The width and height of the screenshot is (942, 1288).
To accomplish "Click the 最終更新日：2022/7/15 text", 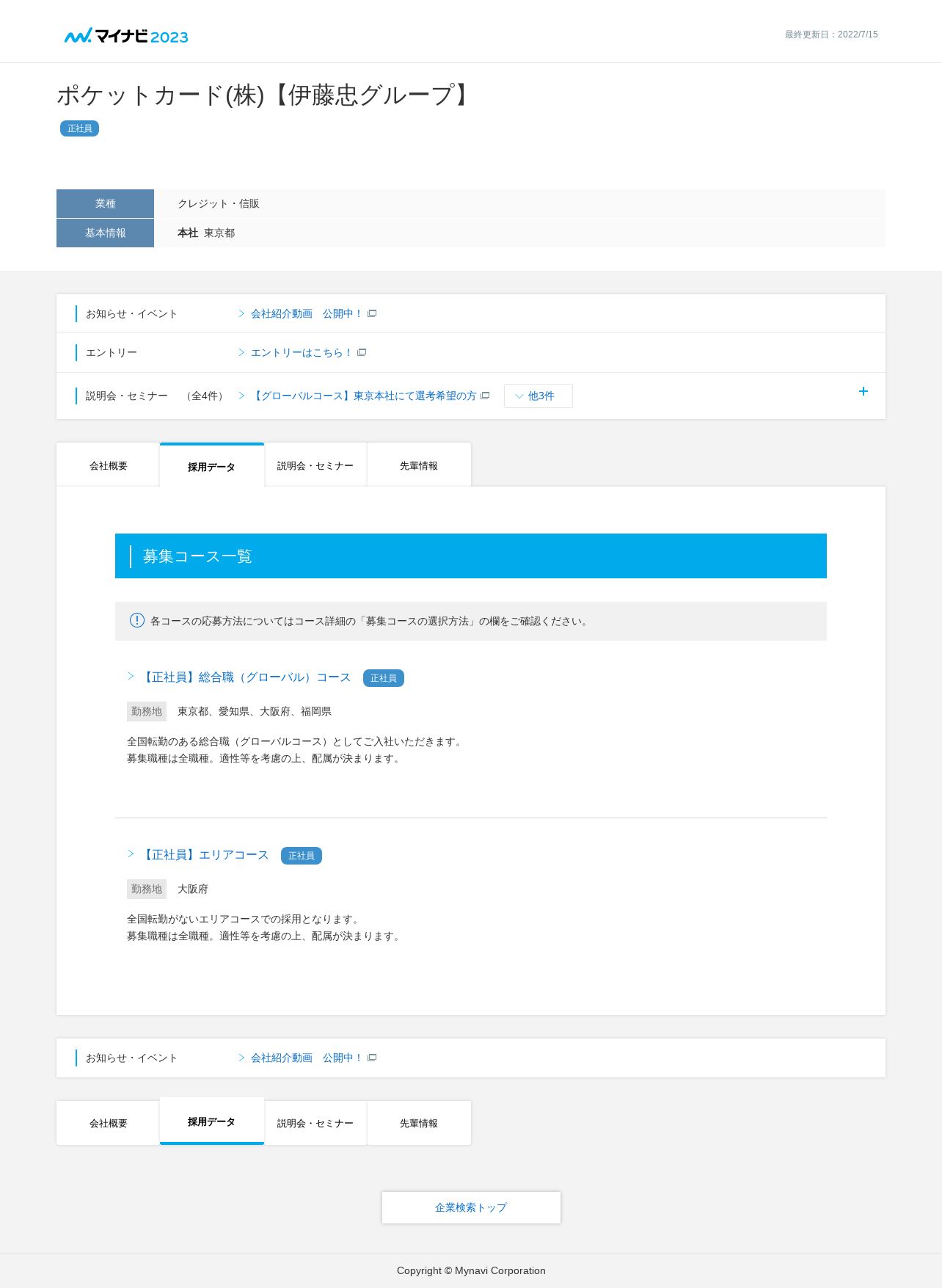I will coord(831,34).
